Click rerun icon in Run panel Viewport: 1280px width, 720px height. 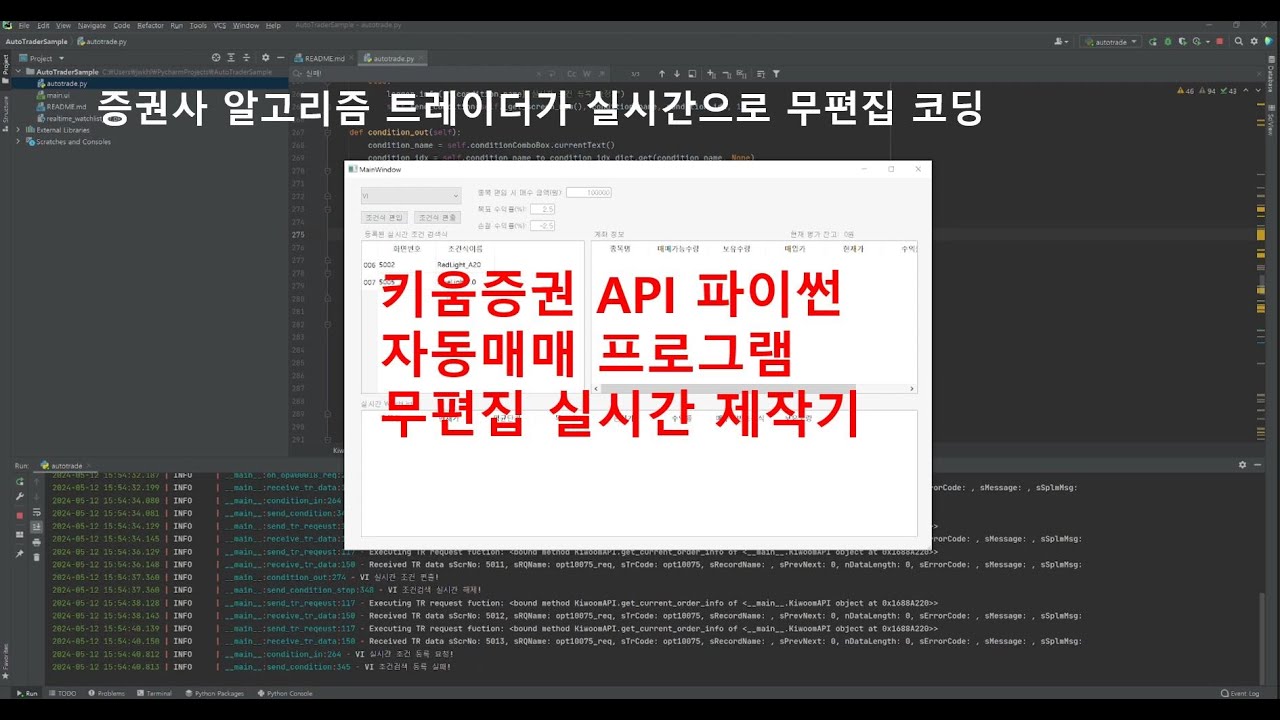[19, 481]
